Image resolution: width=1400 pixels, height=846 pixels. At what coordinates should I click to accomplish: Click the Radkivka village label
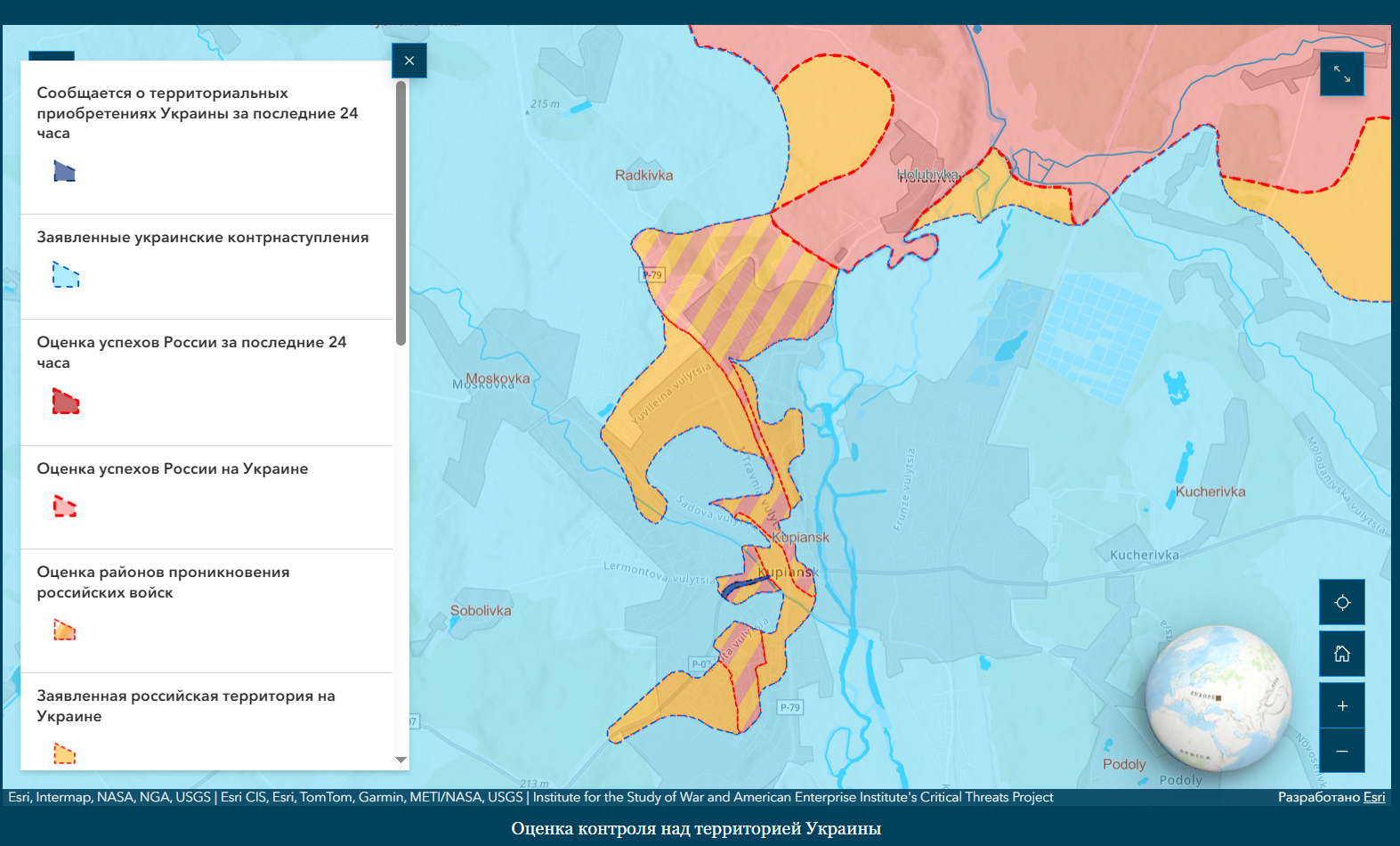643,175
